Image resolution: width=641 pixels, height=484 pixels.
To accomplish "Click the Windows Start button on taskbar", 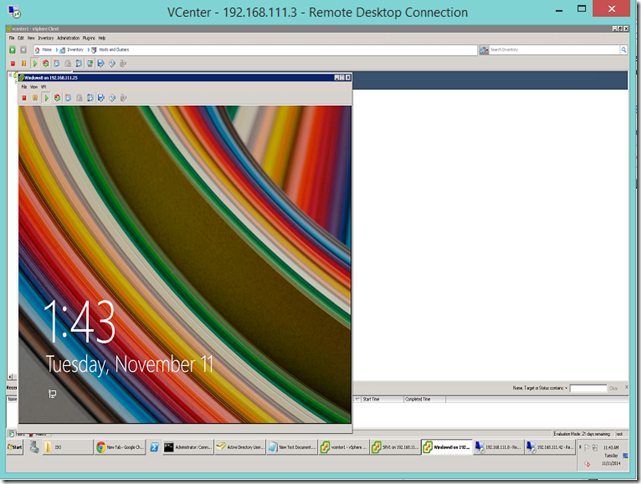I will pyautogui.click(x=15, y=447).
